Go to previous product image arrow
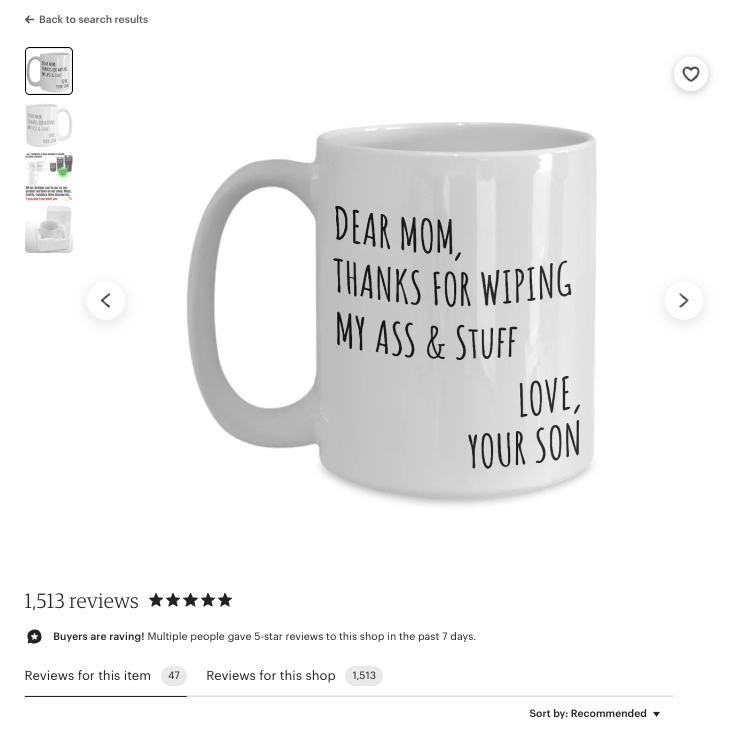This screenshot has height=732, width=739. [x=106, y=300]
